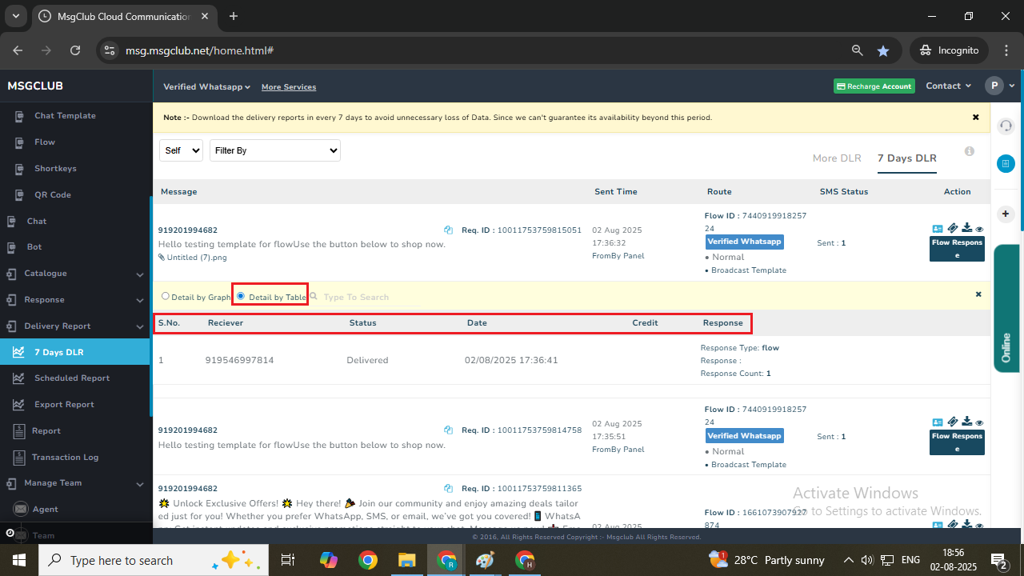This screenshot has height=576, width=1024.
Task: Open the Windows Start menu
Action: [19, 560]
